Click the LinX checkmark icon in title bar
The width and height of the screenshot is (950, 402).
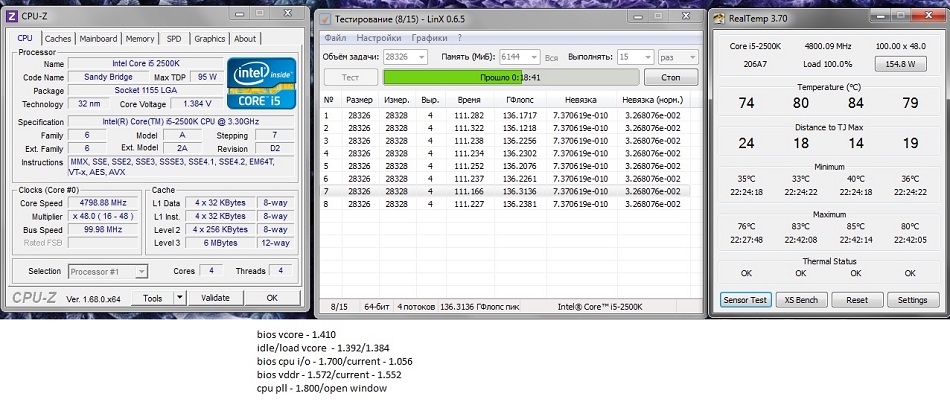325,18
